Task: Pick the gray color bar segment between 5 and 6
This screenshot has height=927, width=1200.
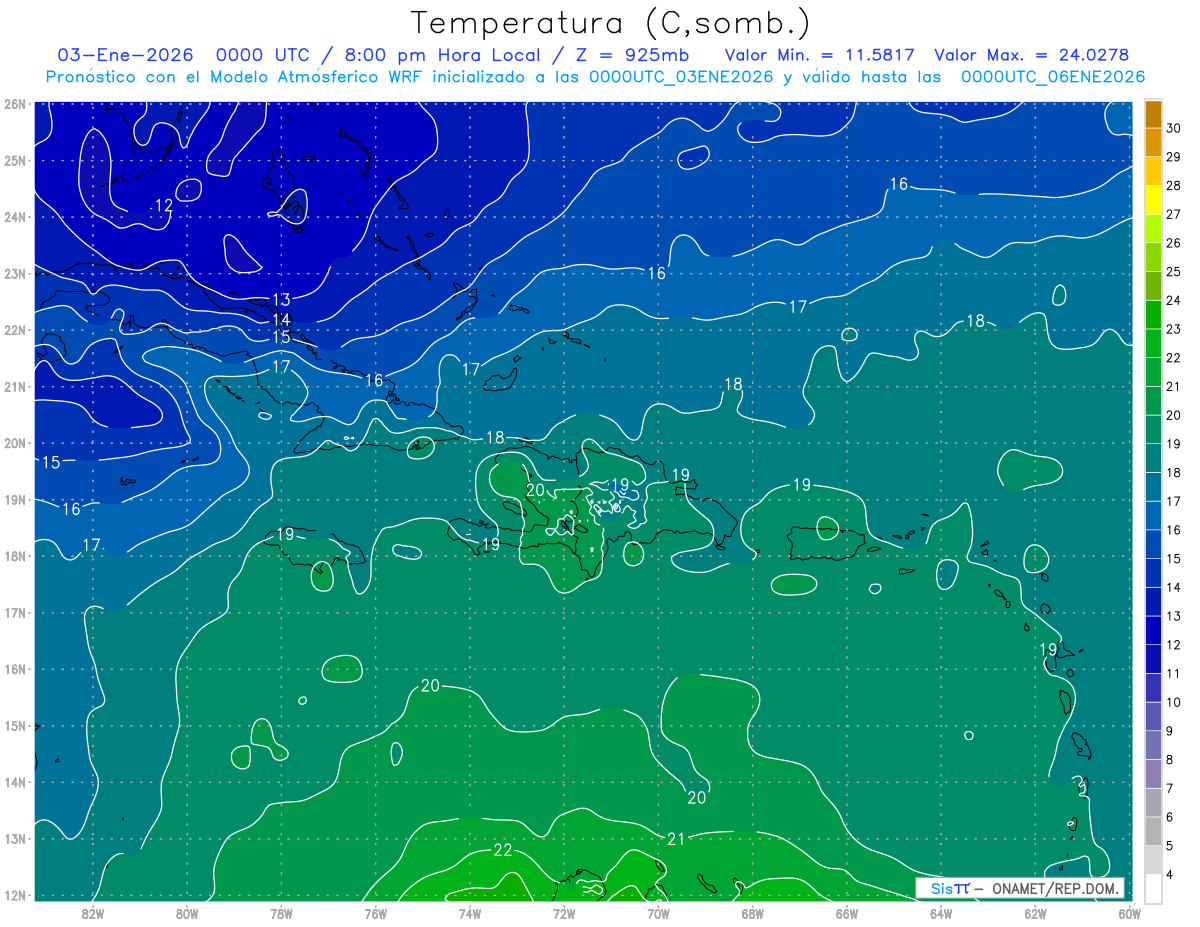Action: pyautogui.click(x=1153, y=831)
